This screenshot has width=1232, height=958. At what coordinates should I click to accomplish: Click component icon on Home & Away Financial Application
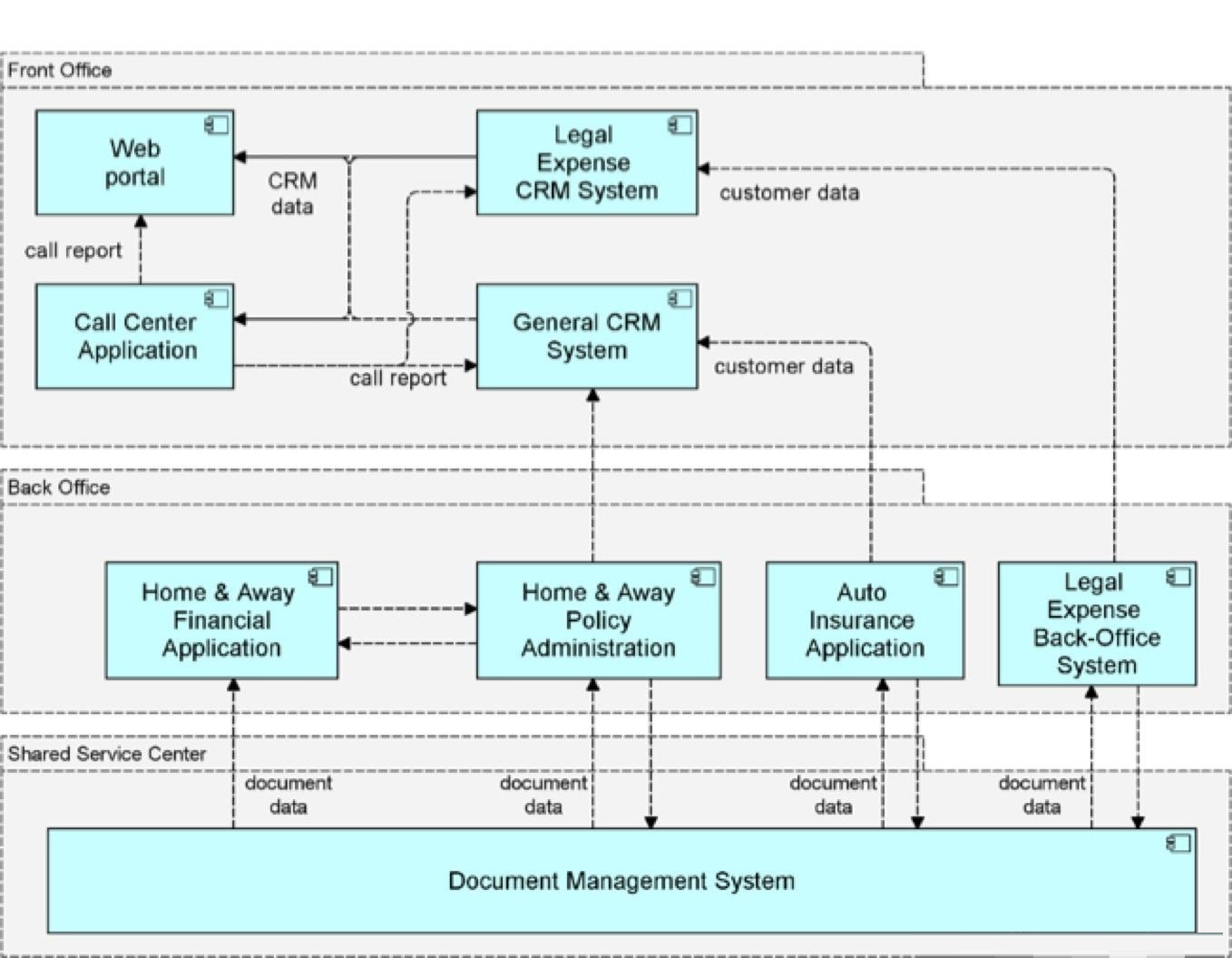point(321,577)
